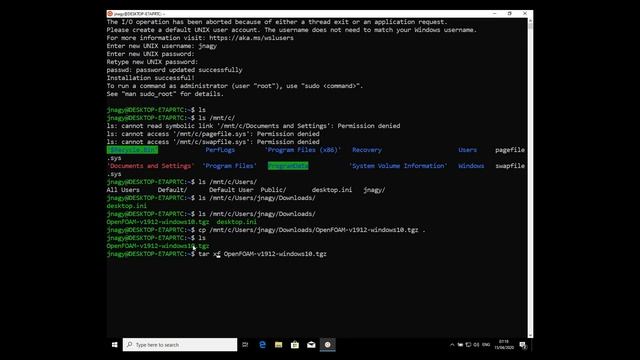Viewport: 640px width, 360px height.
Task: Launch Microsoft Edge from the taskbar
Action: 262,345
